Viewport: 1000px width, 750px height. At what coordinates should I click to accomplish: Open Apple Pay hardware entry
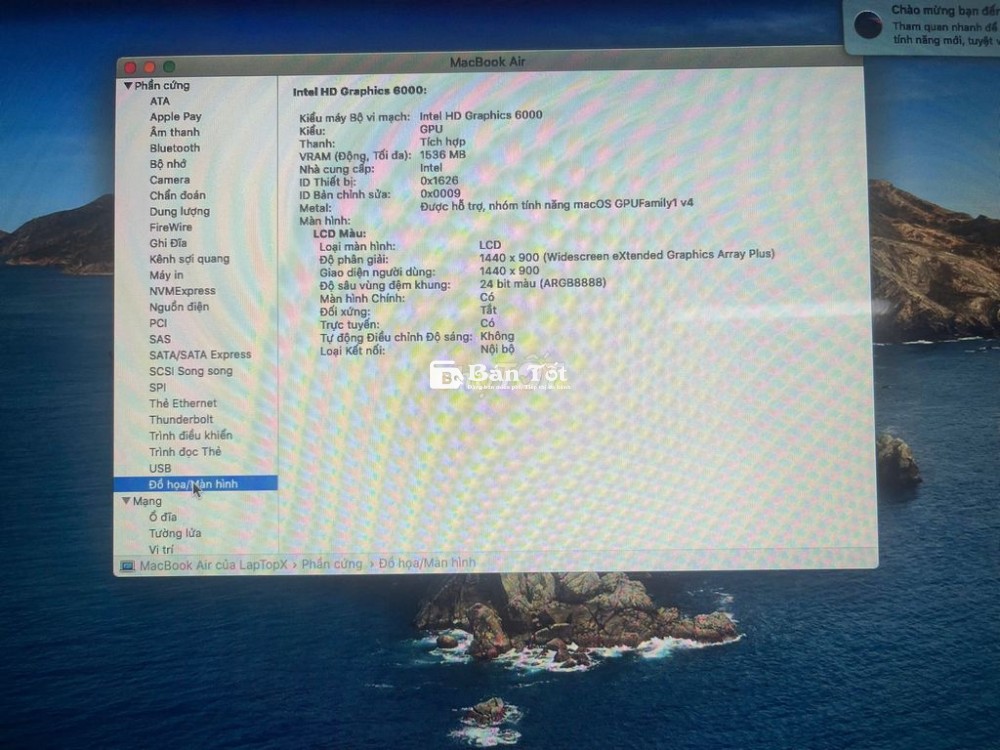coord(175,117)
